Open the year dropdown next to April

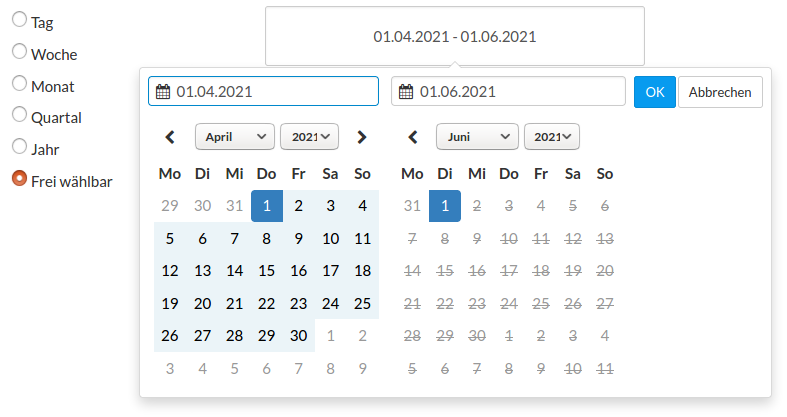tap(309, 137)
